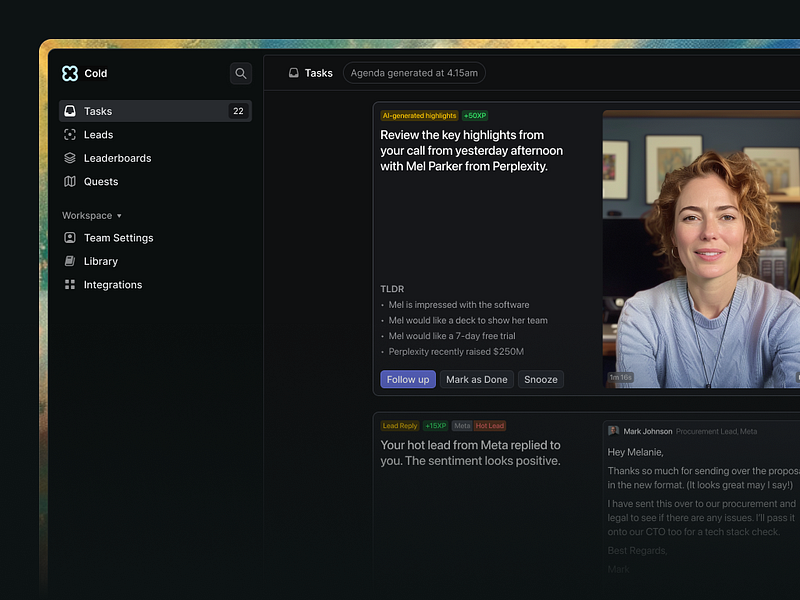Open the Tasks section in sidebar
The image size is (800, 600).
tap(156, 111)
